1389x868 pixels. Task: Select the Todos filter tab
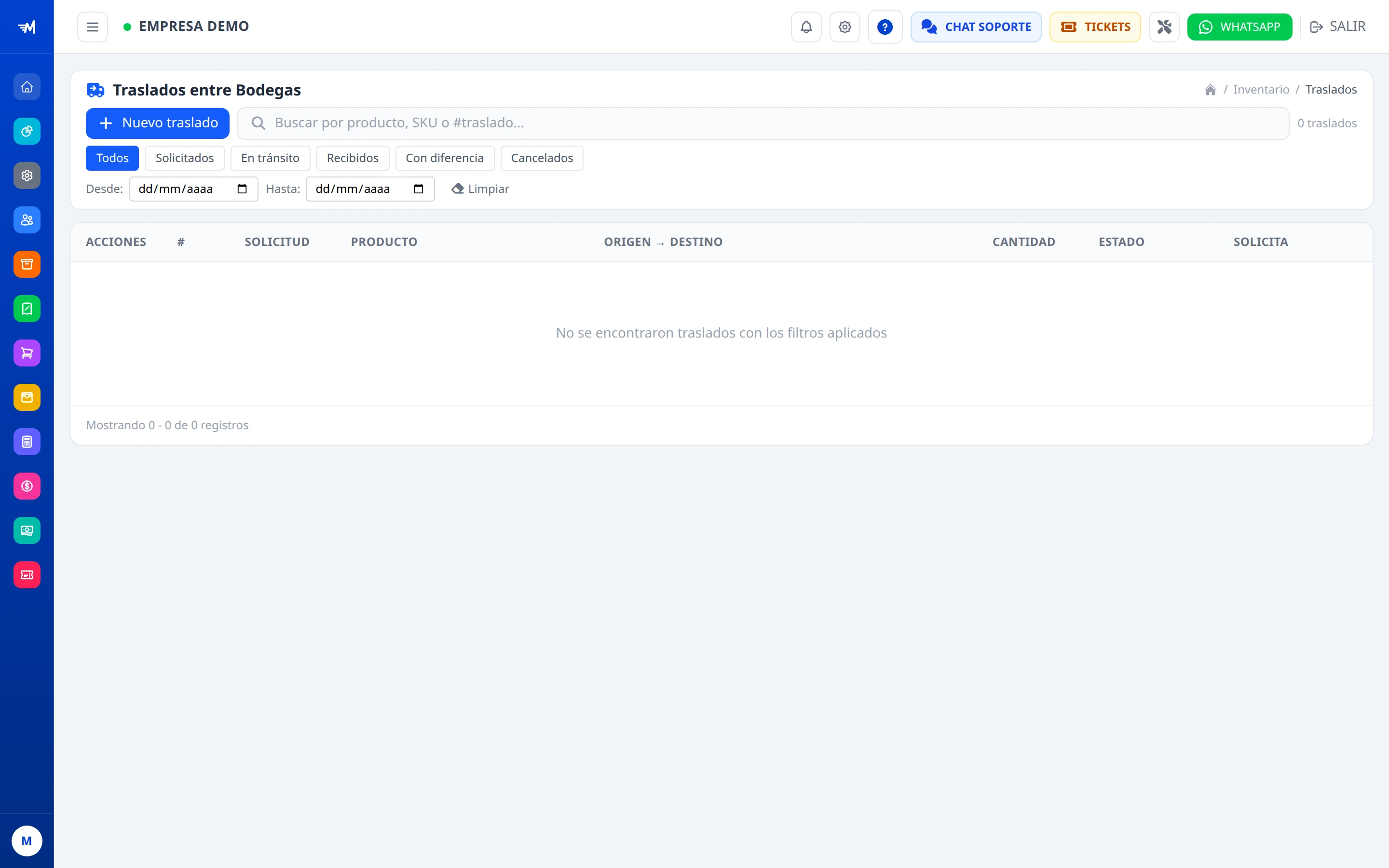(x=112, y=159)
